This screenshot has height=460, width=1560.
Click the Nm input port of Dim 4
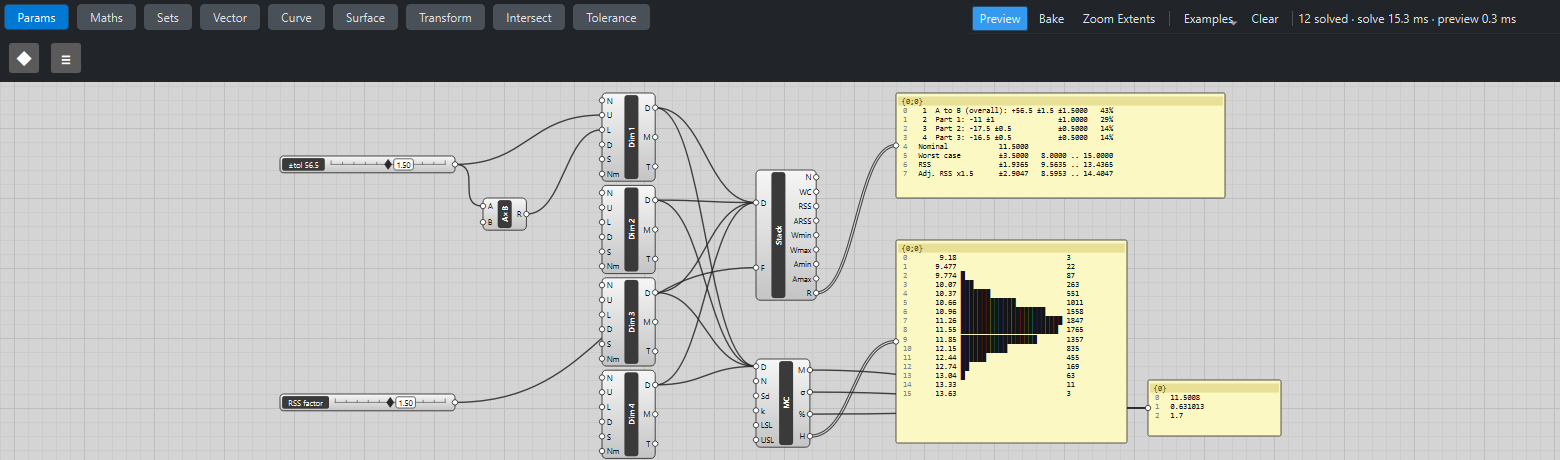coord(600,451)
